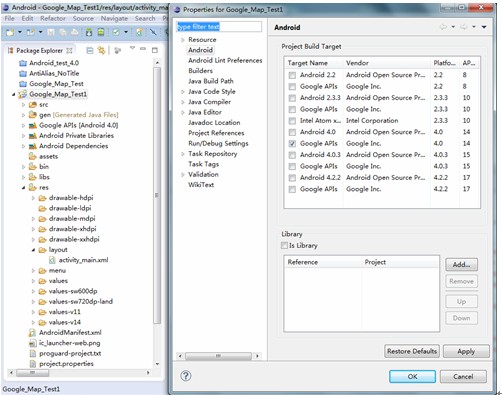
Task: Enable the Is Library checkbox
Action: pyautogui.click(x=284, y=245)
